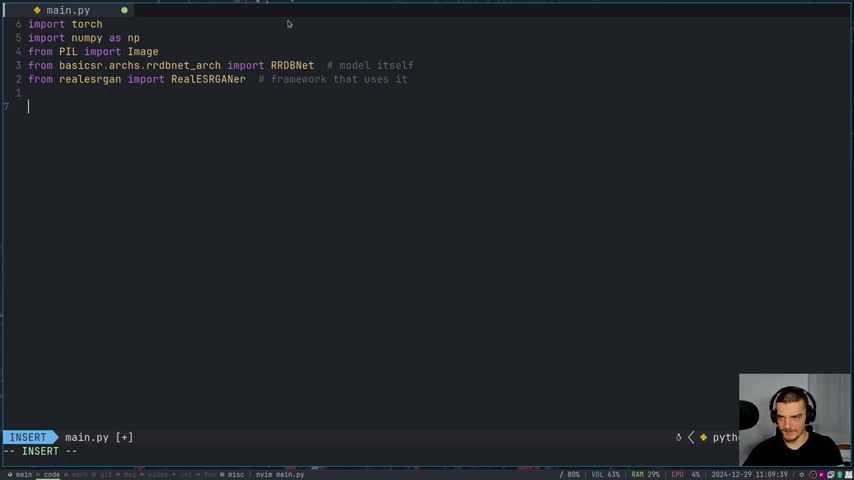Viewport: 854px width, 480px height.
Task: Click main.py [+] filename in statusline
Action: tap(99, 438)
